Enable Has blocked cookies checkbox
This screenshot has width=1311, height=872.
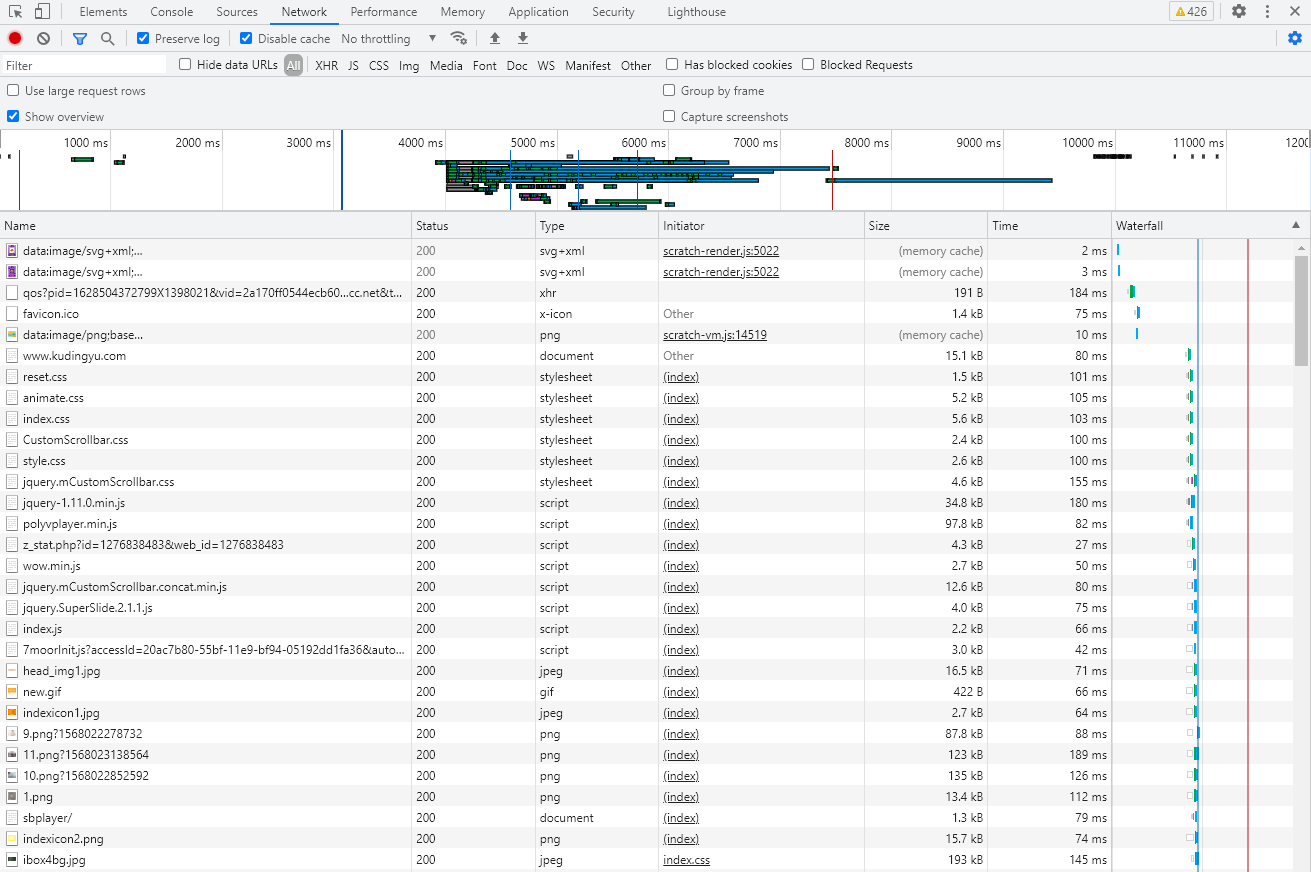pyautogui.click(x=672, y=64)
